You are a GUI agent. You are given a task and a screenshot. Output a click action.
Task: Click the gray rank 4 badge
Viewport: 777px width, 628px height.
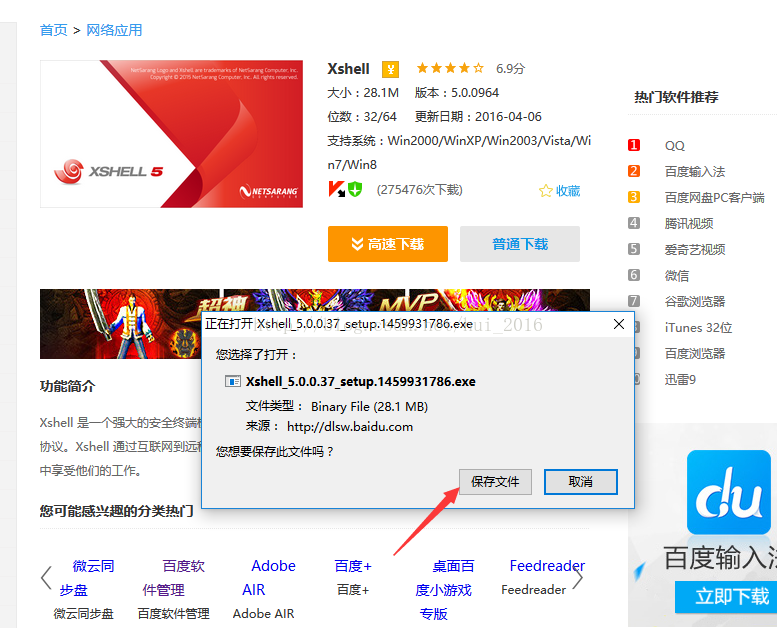[634, 223]
